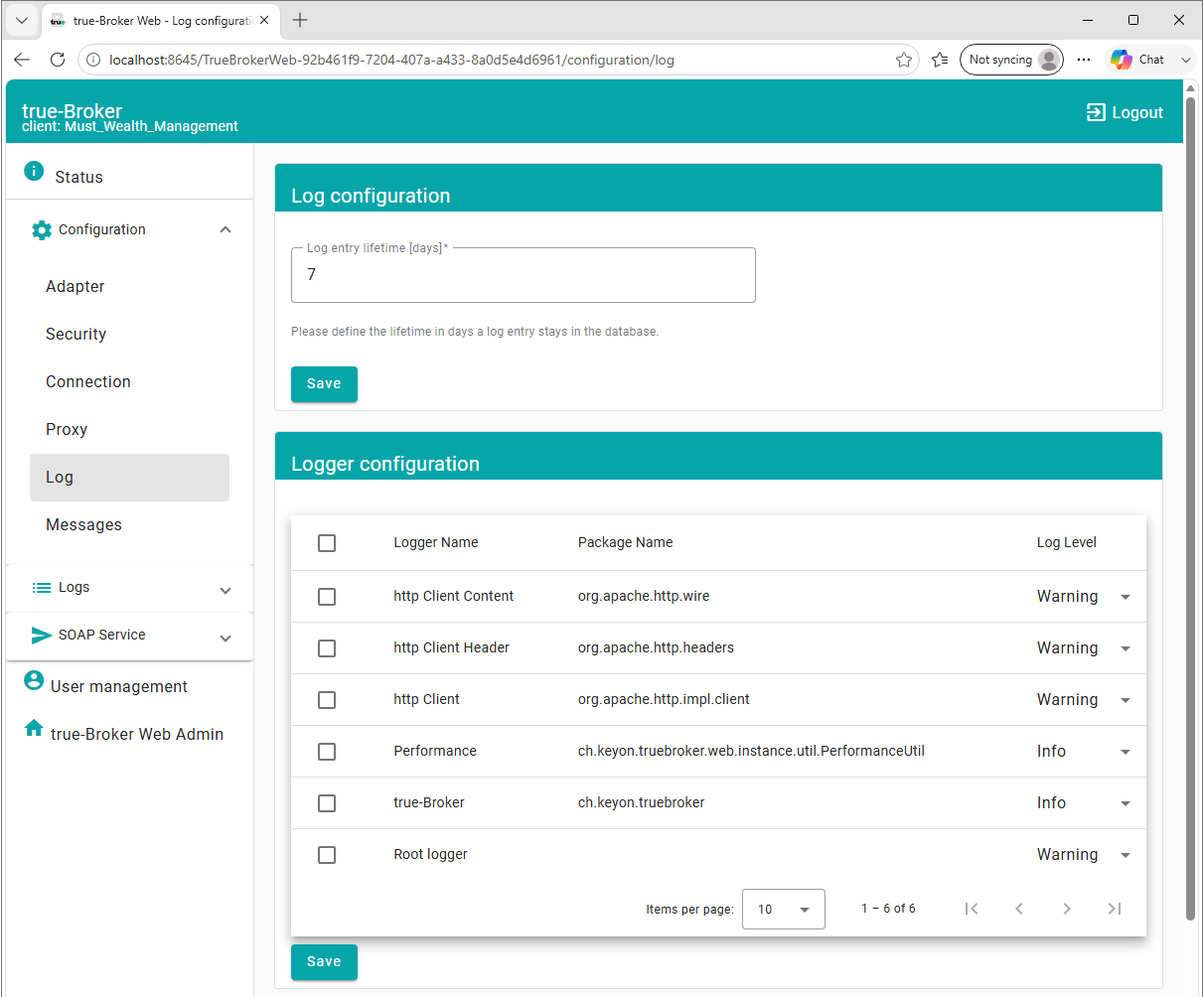The width and height of the screenshot is (1204, 997).
Task: Click the Logout link text
Action: (1137, 113)
